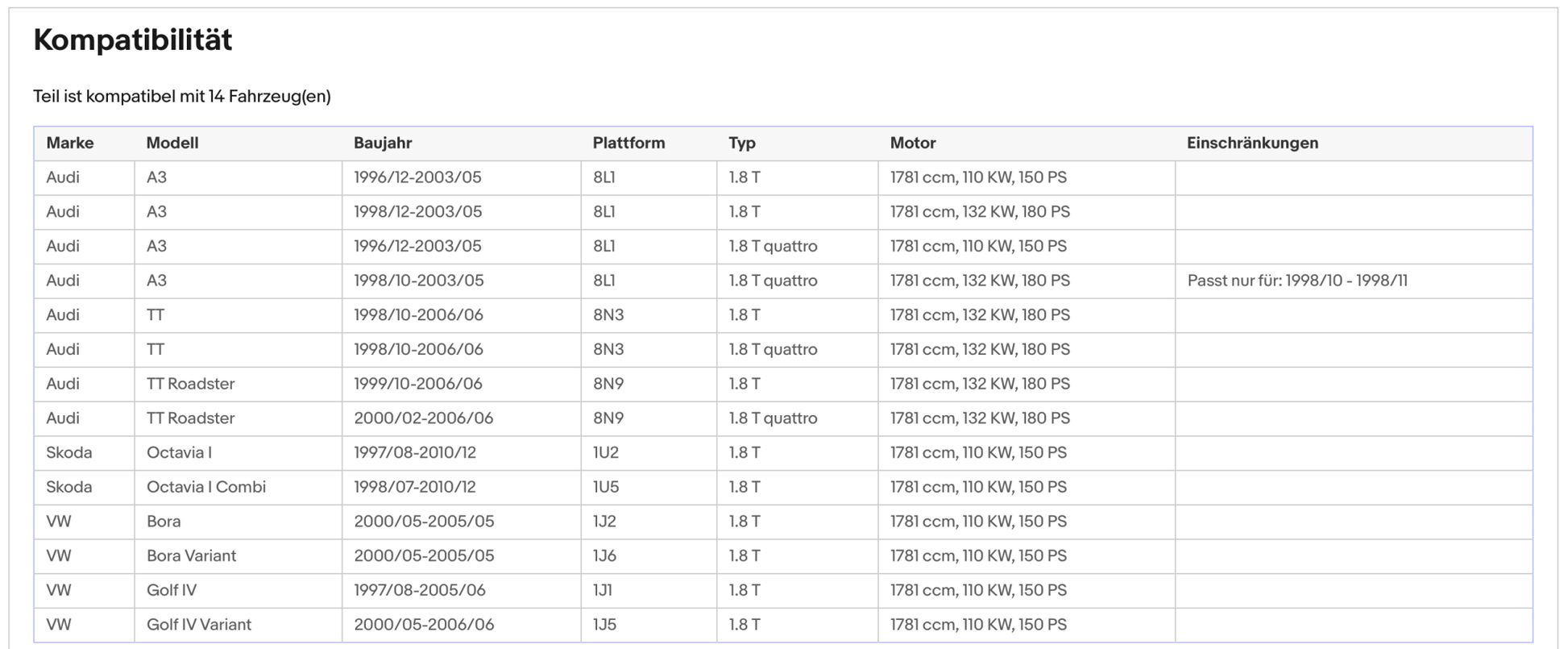1568x649 pixels.
Task: Click the Baujahr column header
Action: pyautogui.click(x=383, y=143)
